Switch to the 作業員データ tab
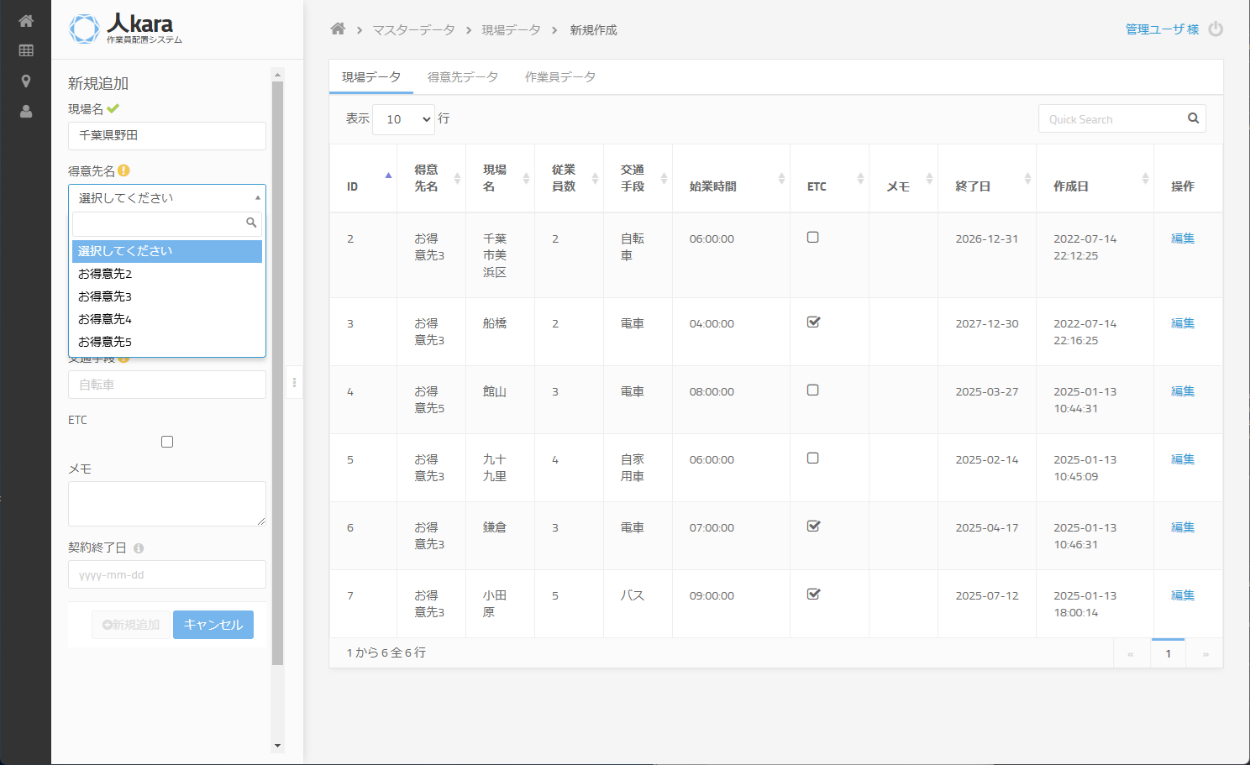The height and width of the screenshot is (765, 1250). click(x=560, y=77)
